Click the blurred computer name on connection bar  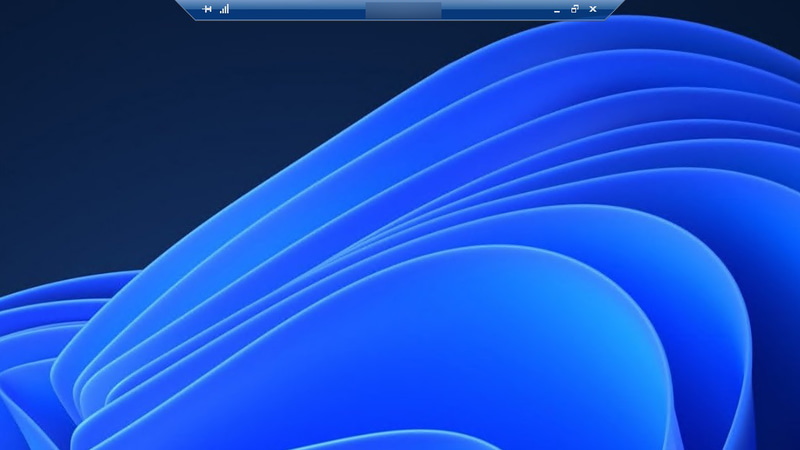coord(403,10)
